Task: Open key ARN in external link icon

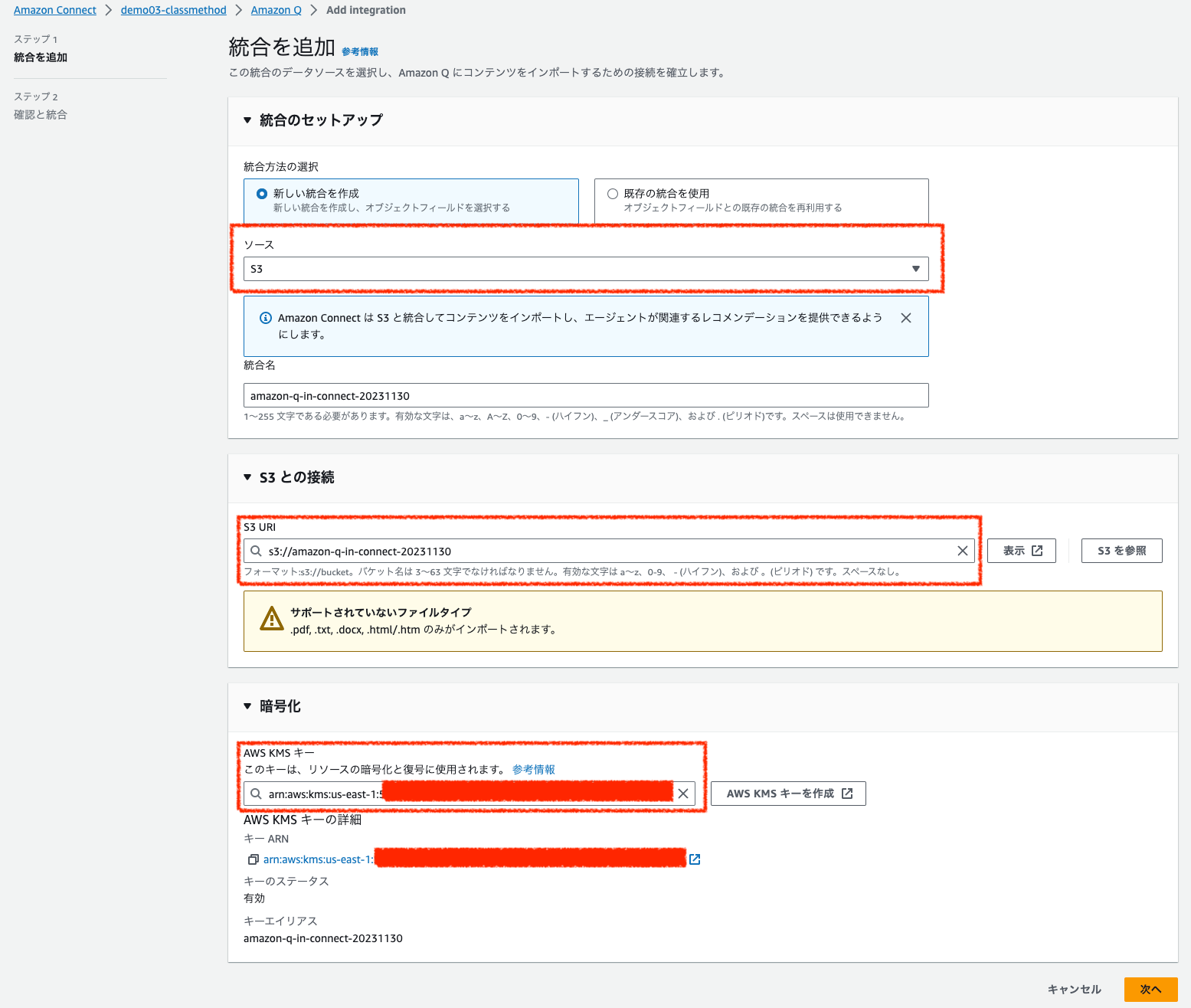Action: pos(695,859)
